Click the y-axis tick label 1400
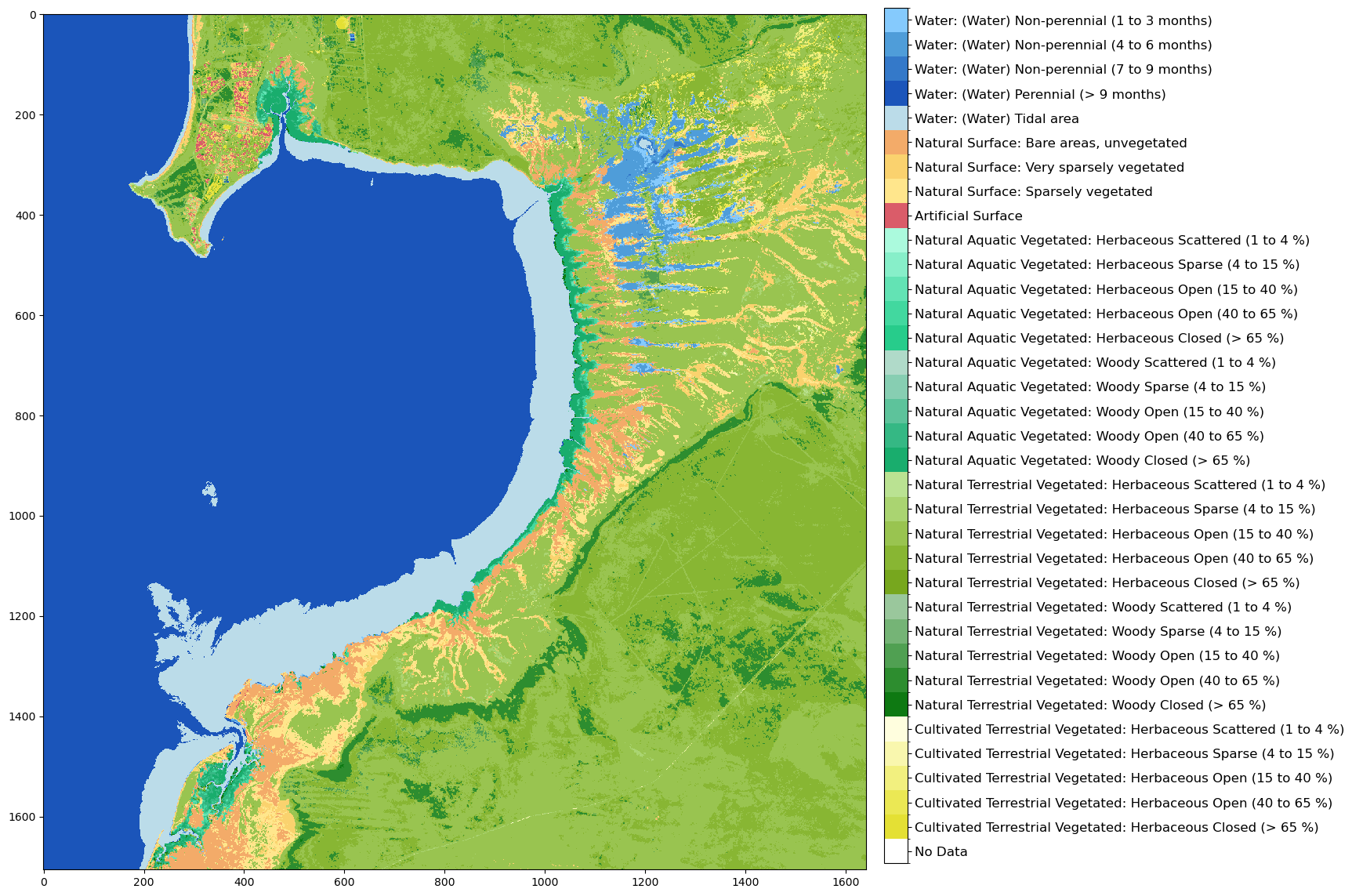Image resolution: width=1352 pixels, height=896 pixels. click(24, 716)
